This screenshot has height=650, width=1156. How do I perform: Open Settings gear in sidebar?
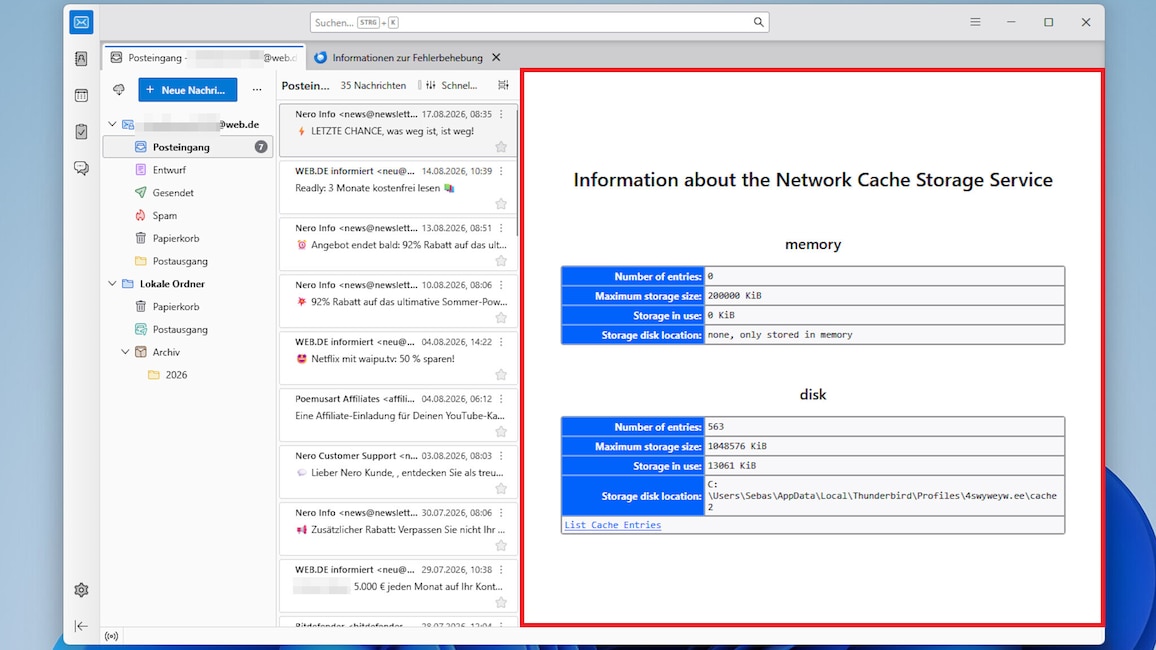(x=81, y=590)
